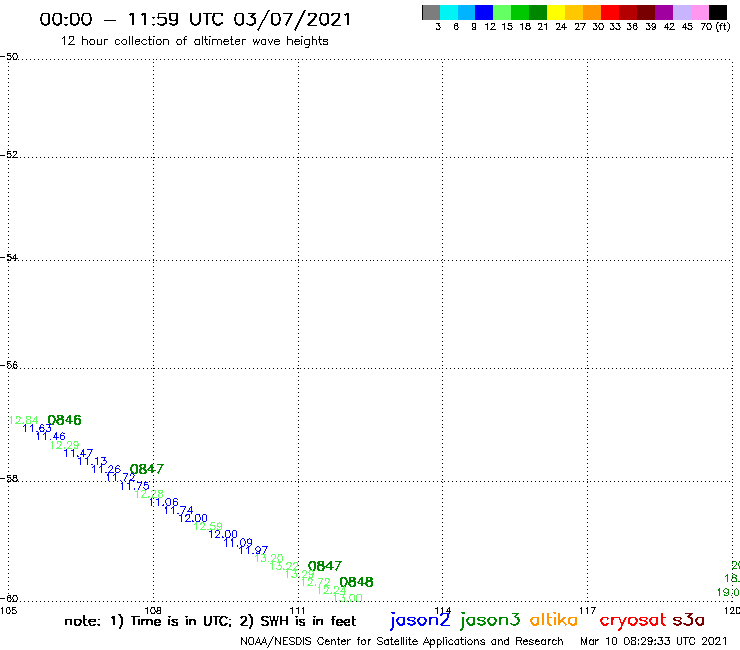Select the s3a satellite label
Image resolution: width=740 pixels, height=650 pixels.
pos(688,620)
